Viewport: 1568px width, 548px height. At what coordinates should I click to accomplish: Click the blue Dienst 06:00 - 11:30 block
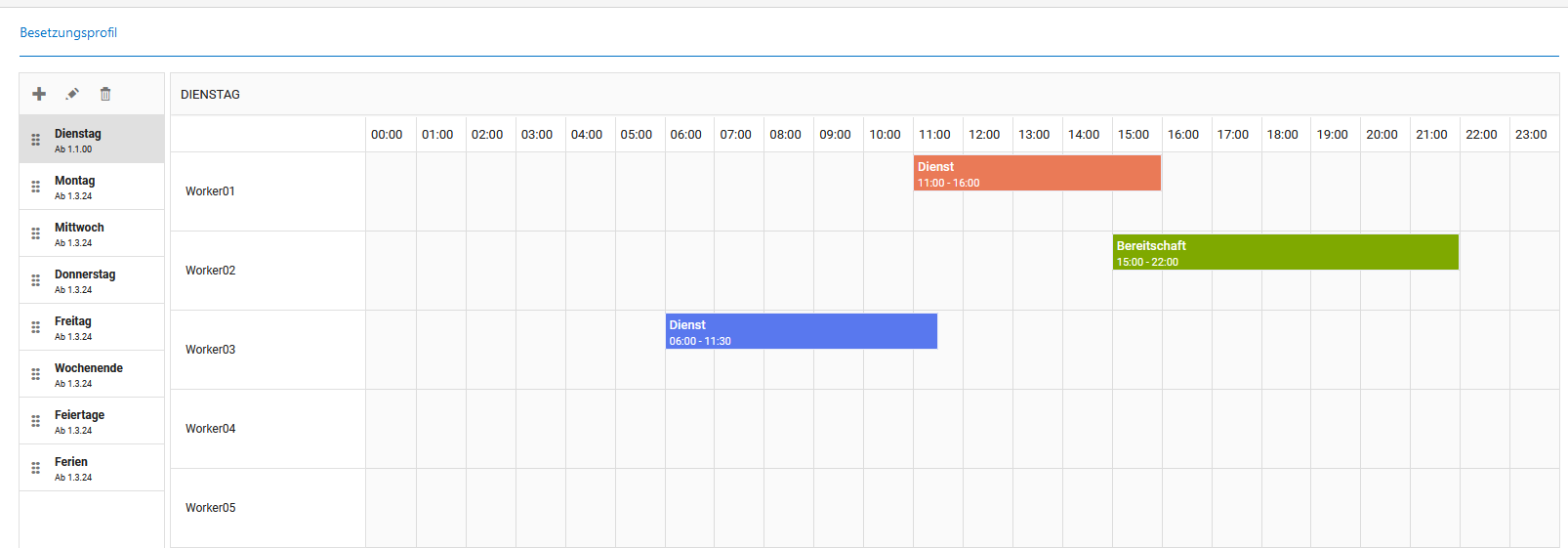(x=801, y=331)
